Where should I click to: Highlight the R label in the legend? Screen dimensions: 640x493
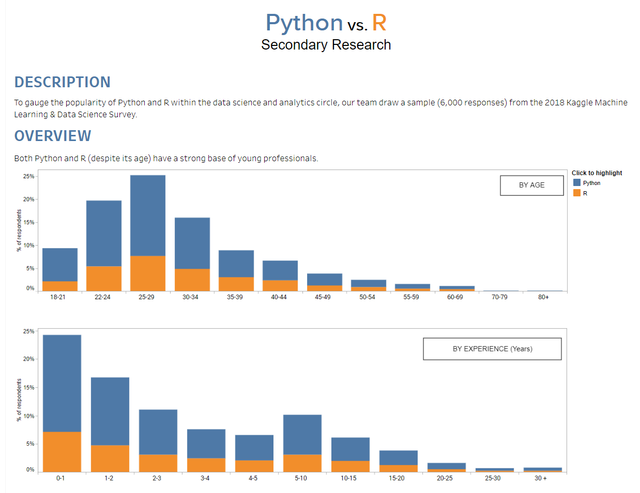pyautogui.click(x=586, y=193)
